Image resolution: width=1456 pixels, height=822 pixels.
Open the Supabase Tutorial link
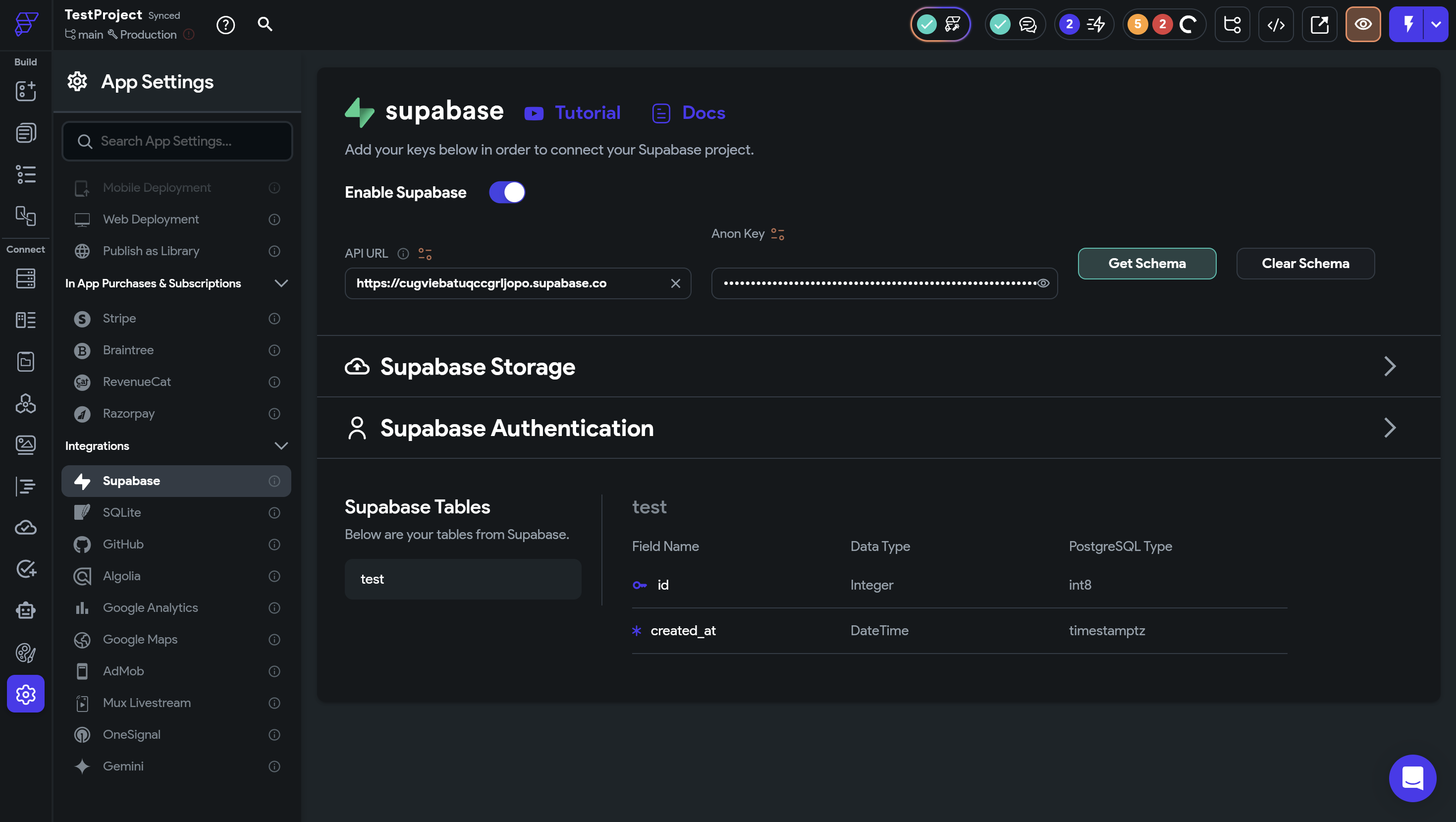coord(587,113)
